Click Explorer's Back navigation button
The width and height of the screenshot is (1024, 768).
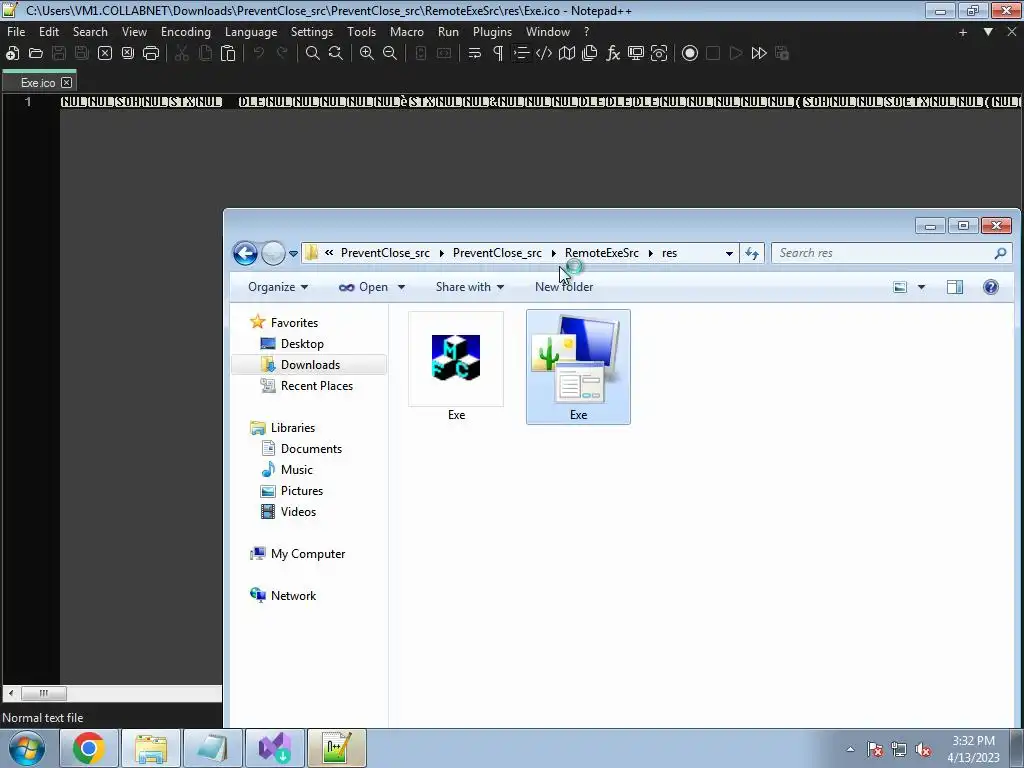click(246, 253)
